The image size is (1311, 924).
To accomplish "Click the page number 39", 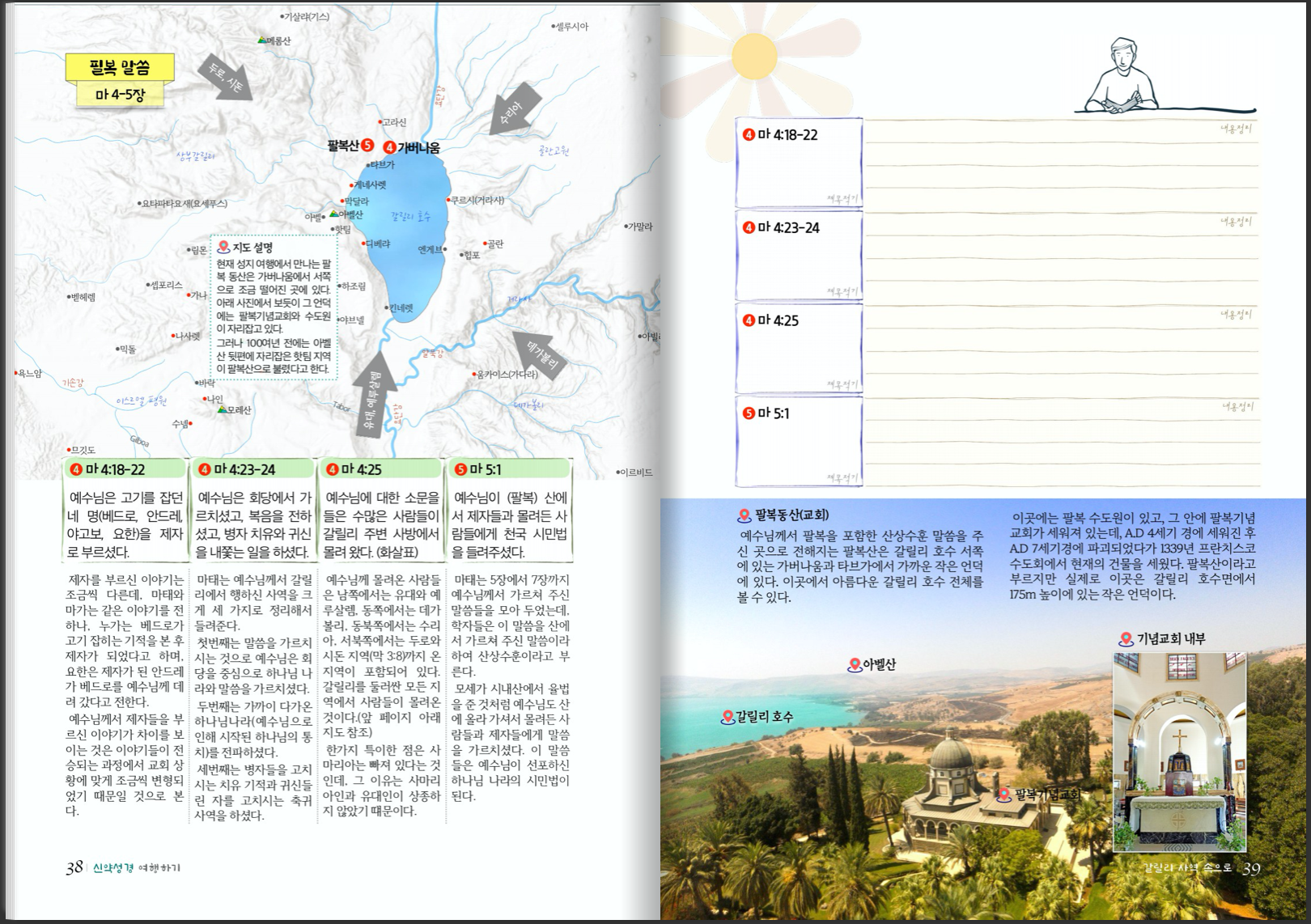I will tap(1251, 868).
